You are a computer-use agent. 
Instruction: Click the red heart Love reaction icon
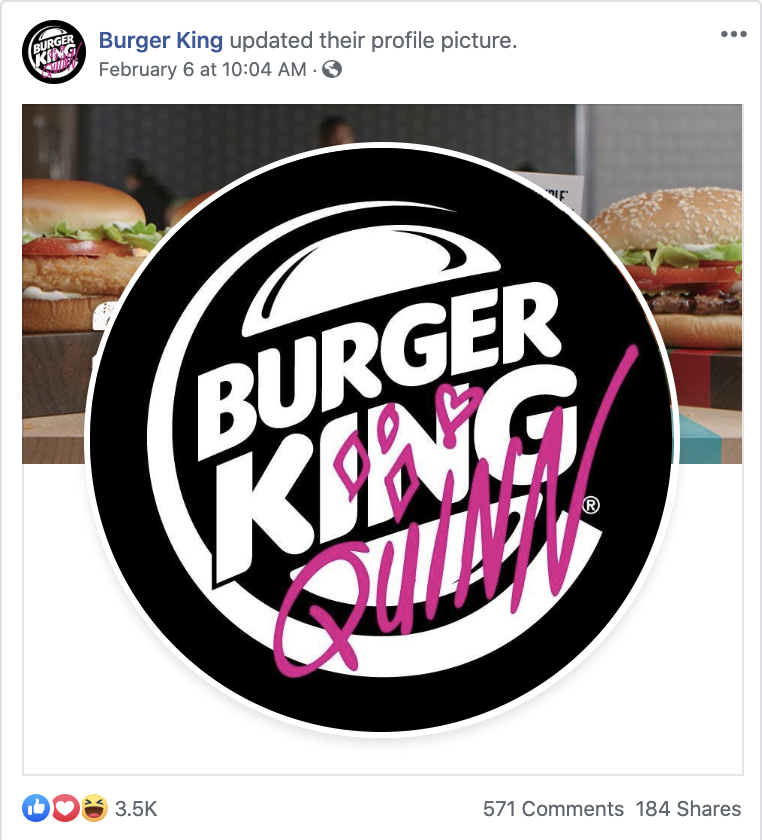click(65, 808)
